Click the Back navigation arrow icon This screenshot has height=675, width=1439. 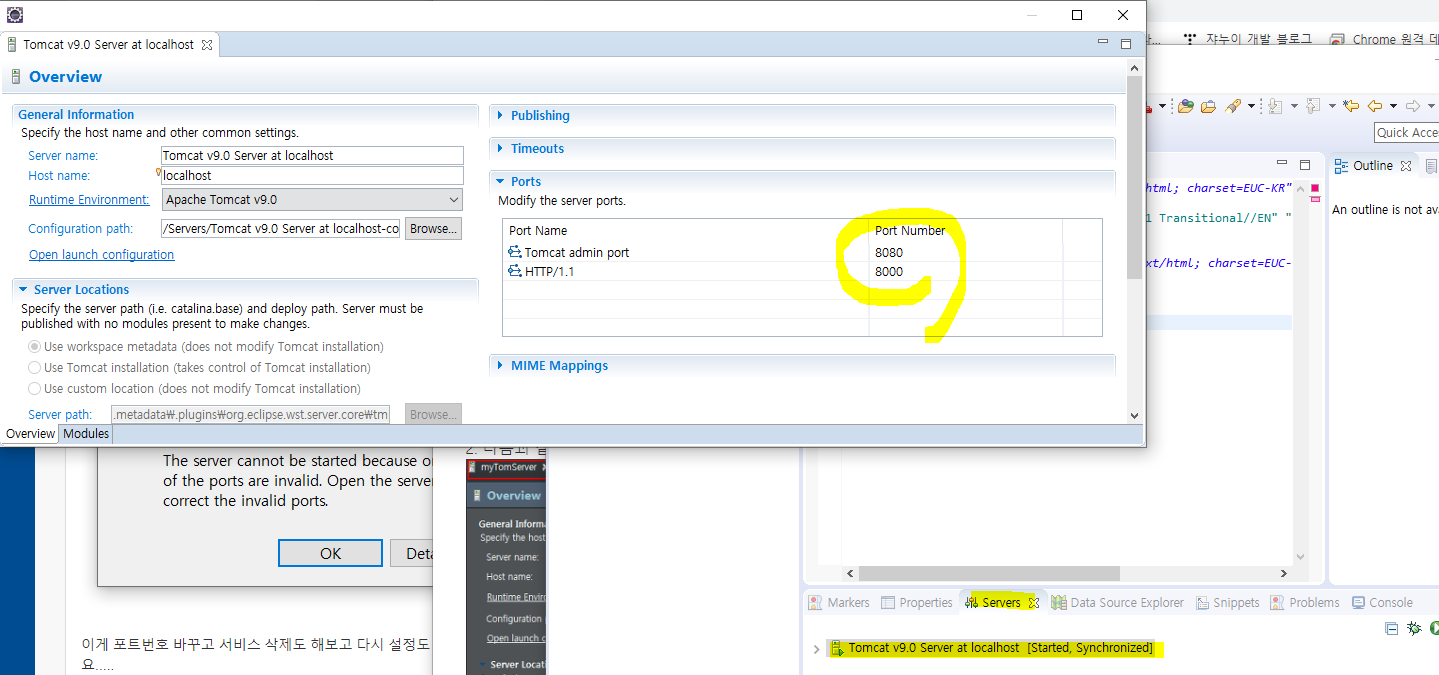pyautogui.click(x=1374, y=106)
